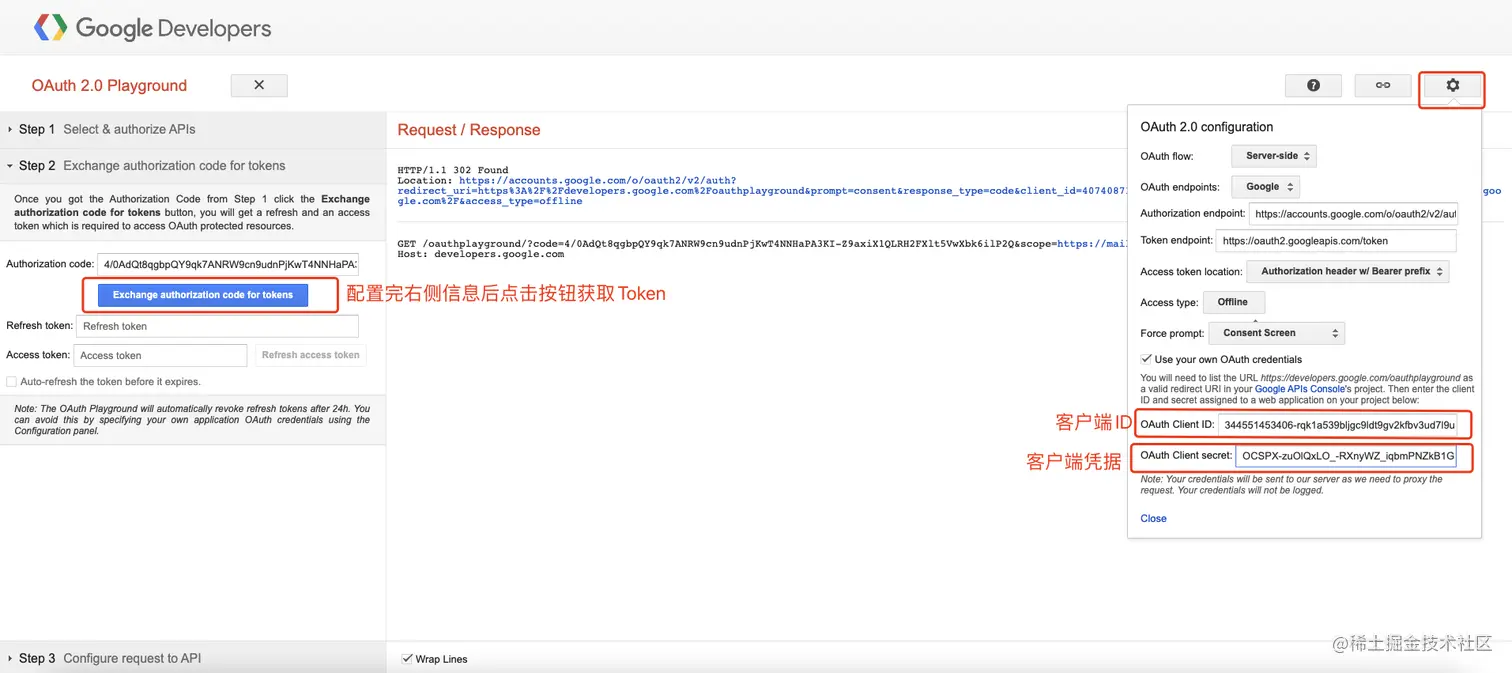Click the Host: developers.google.com line
This screenshot has width=1512, height=673.
pyautogui.click(x=481, y=254)
